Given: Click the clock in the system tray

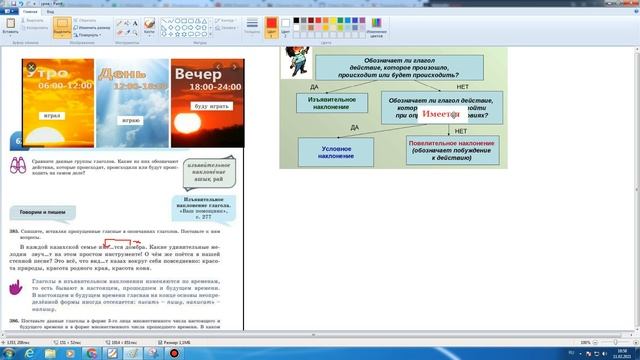Looking at the screenshot, I should tap(622, 353).
